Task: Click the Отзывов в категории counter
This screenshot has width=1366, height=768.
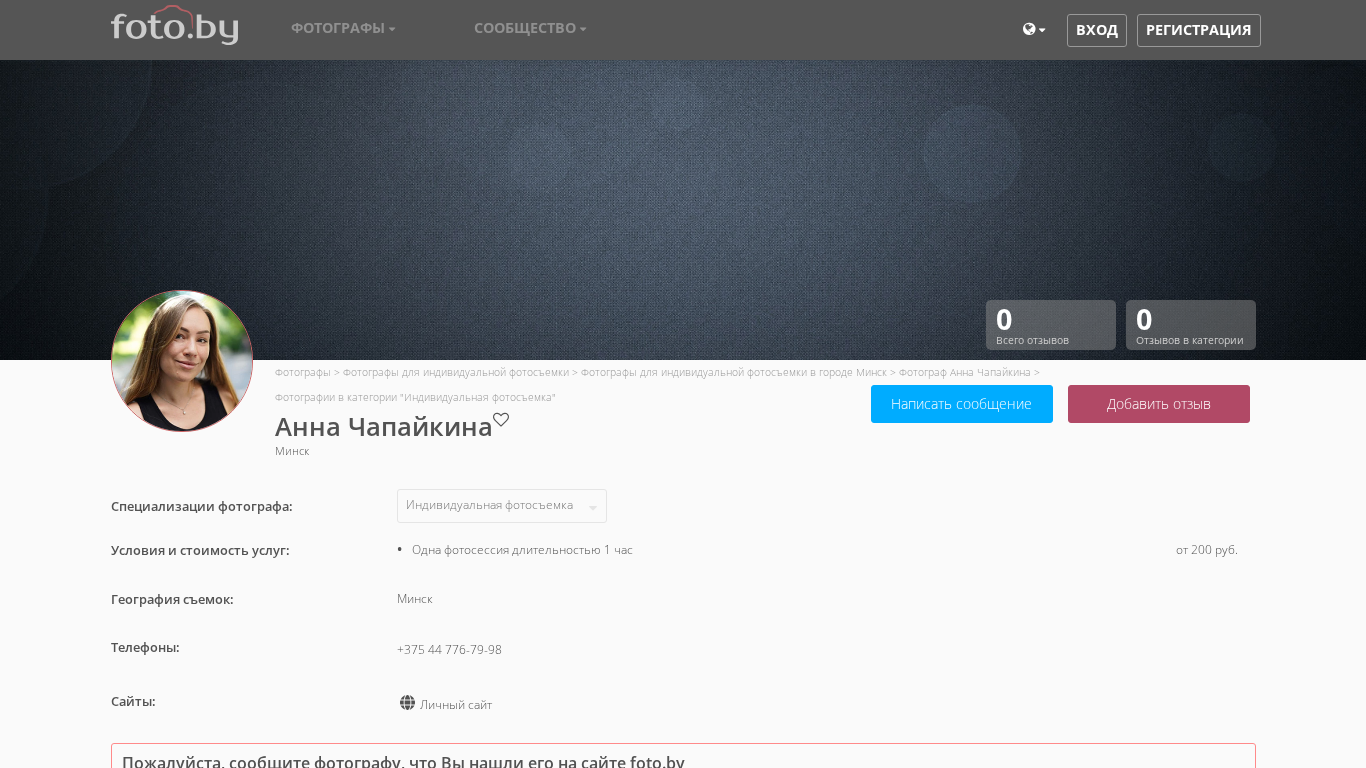Action: click(1190, 325)
